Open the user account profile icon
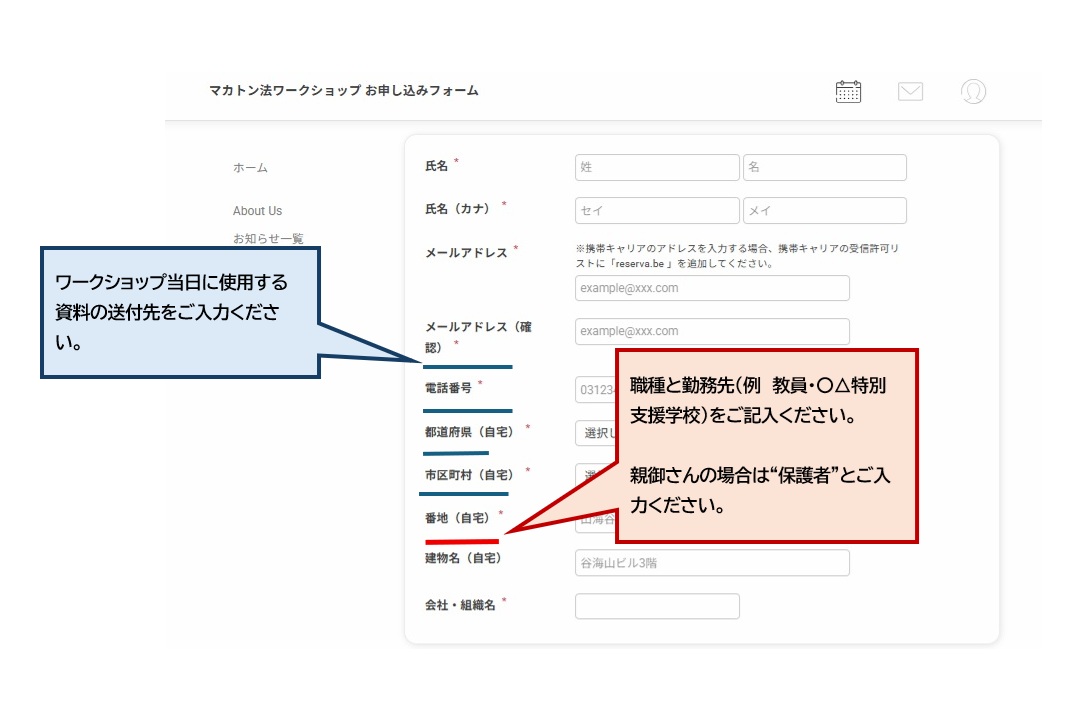 [x=973, y=92]
